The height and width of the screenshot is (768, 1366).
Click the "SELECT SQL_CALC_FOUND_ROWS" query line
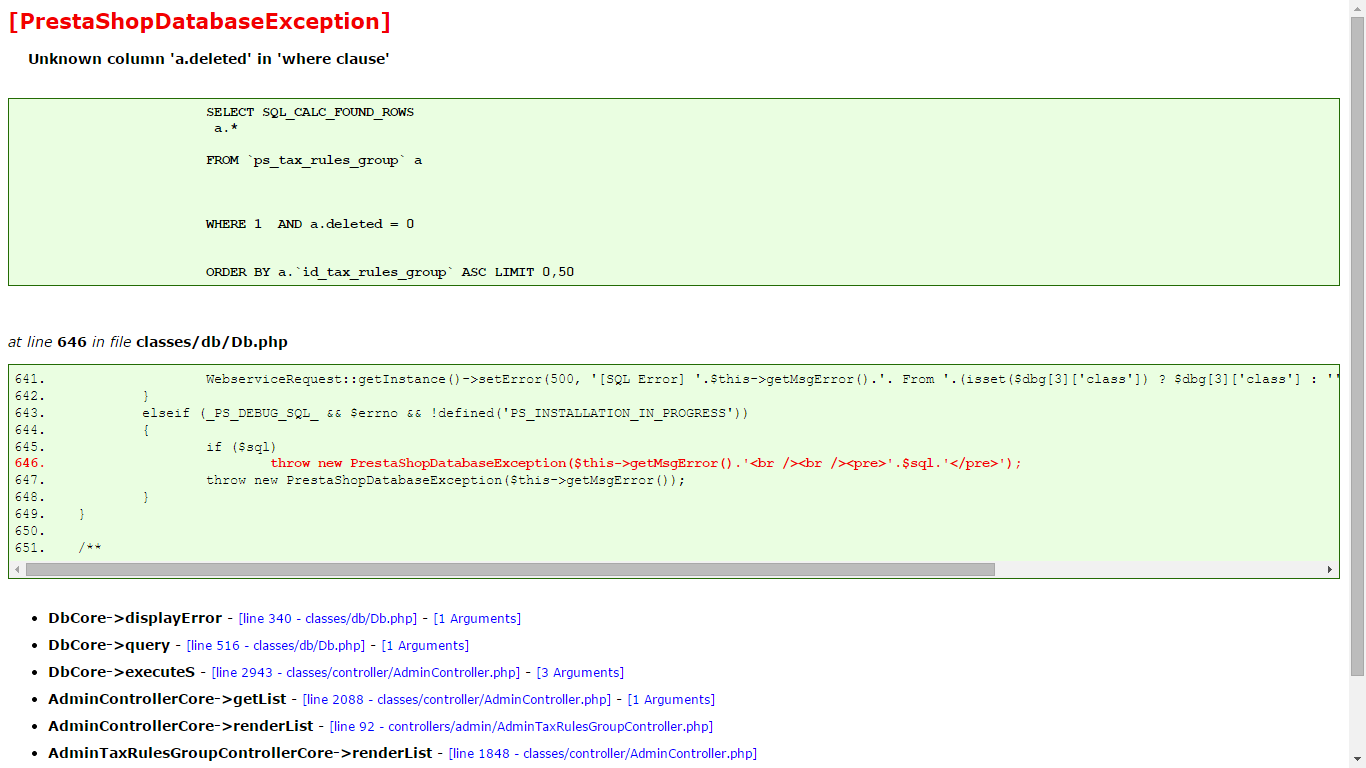click(310, 112)
